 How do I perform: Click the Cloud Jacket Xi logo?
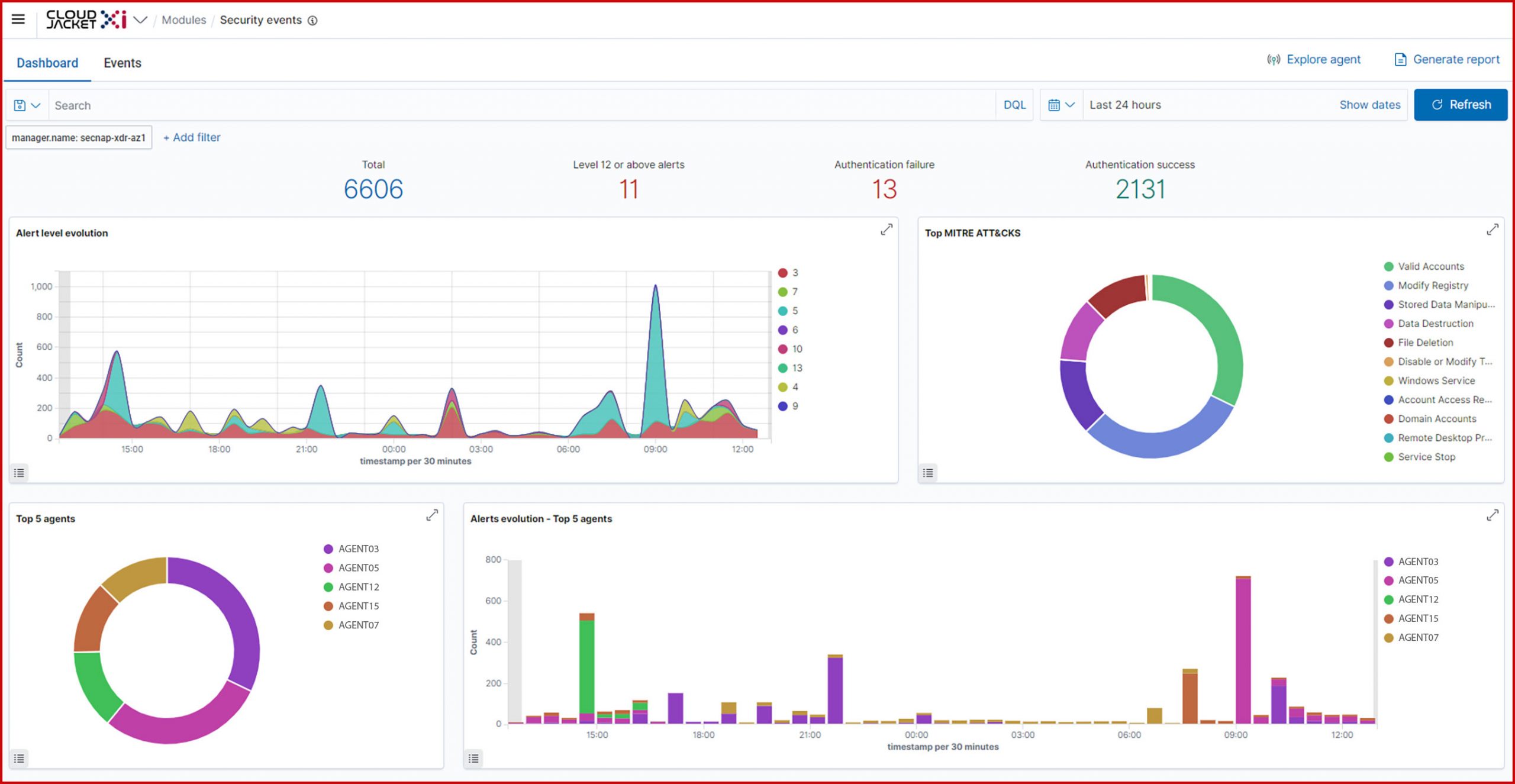coord(86,19)
